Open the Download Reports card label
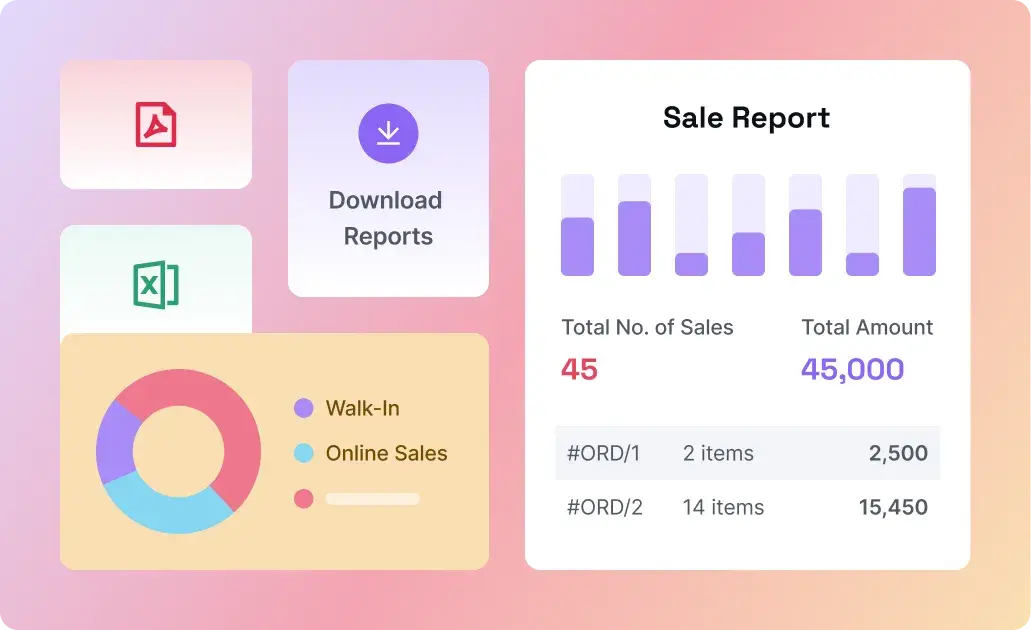 click(387, 218)
